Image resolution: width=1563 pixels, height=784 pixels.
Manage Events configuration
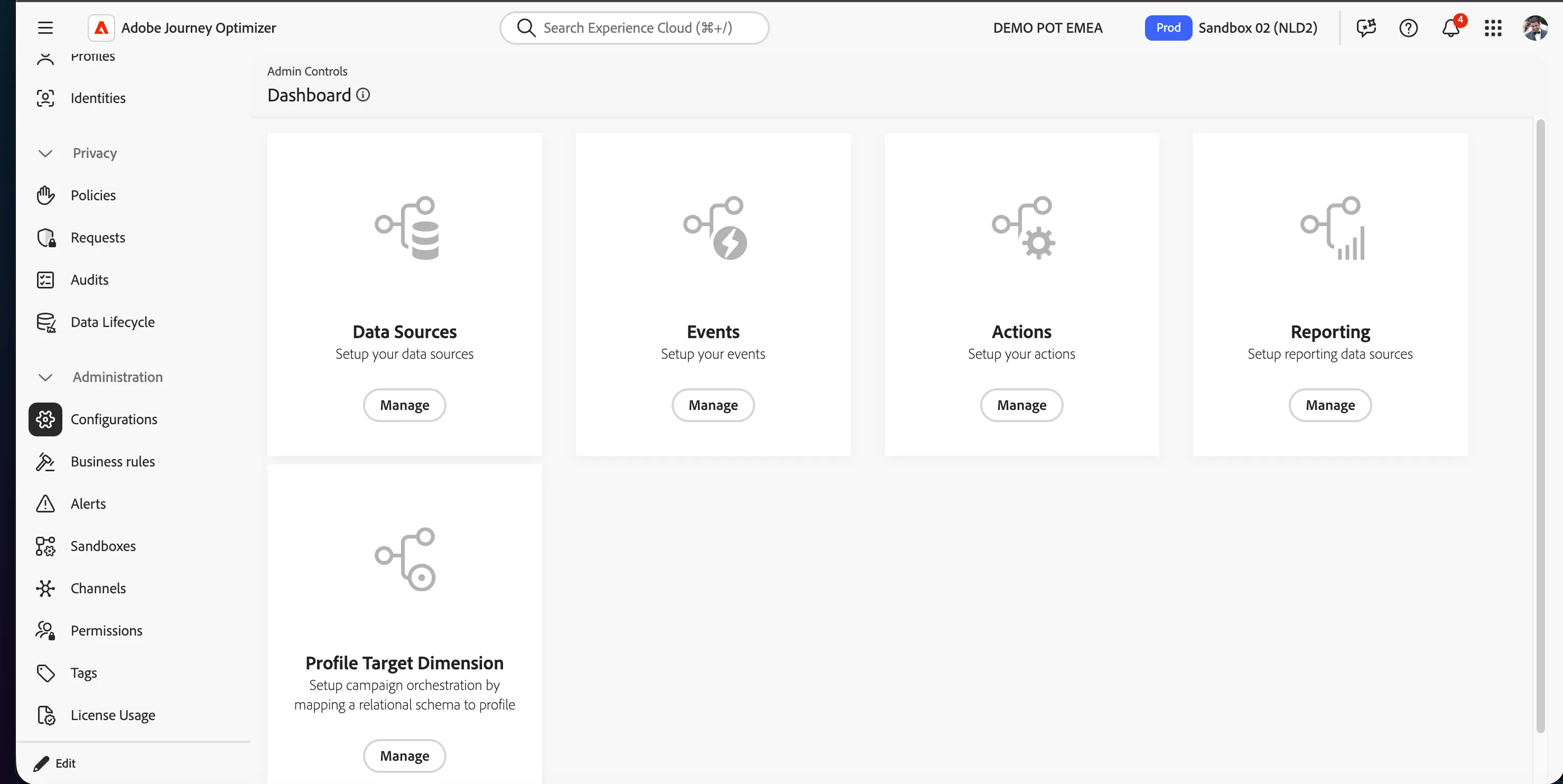coord(713,405)
